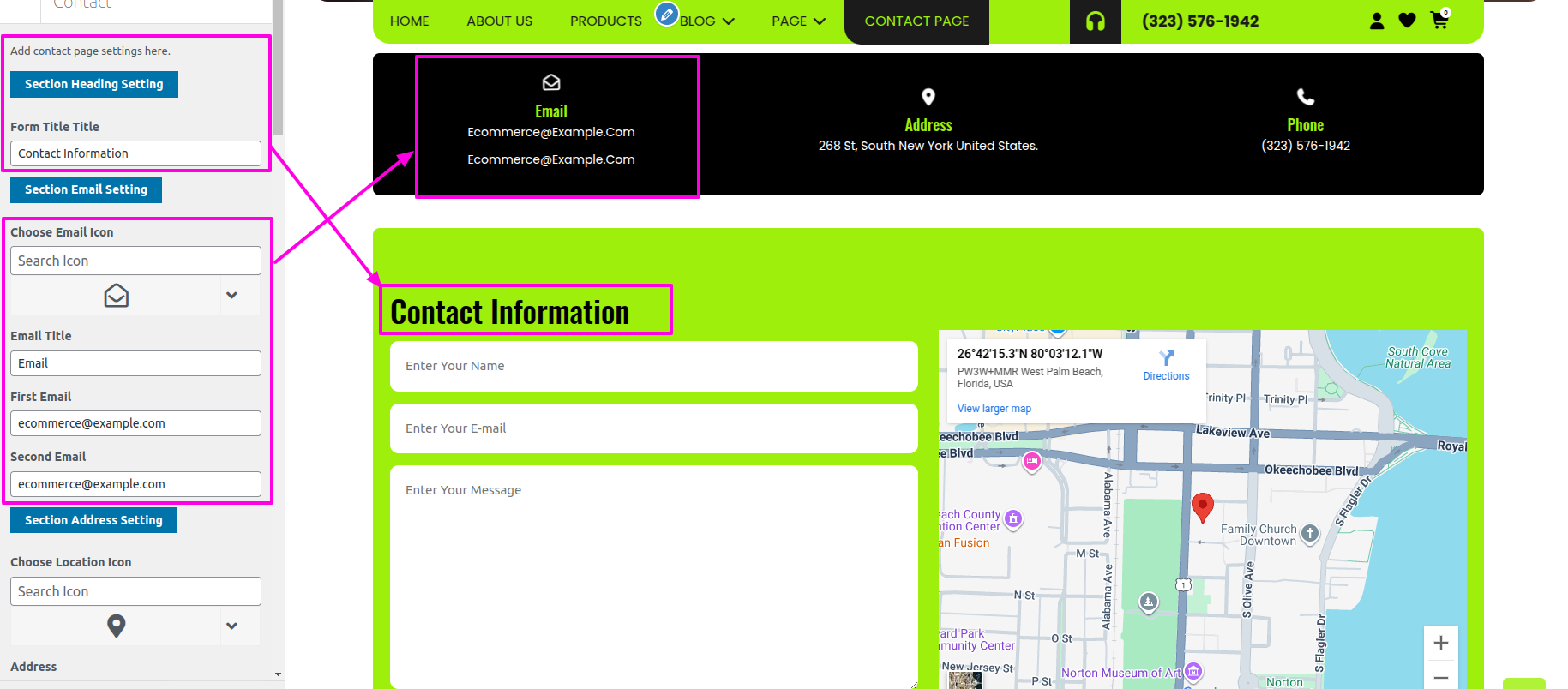Go to the ABOUT US menu item
The height and width of the screenshot is (689, 1568).
point(499,21)
